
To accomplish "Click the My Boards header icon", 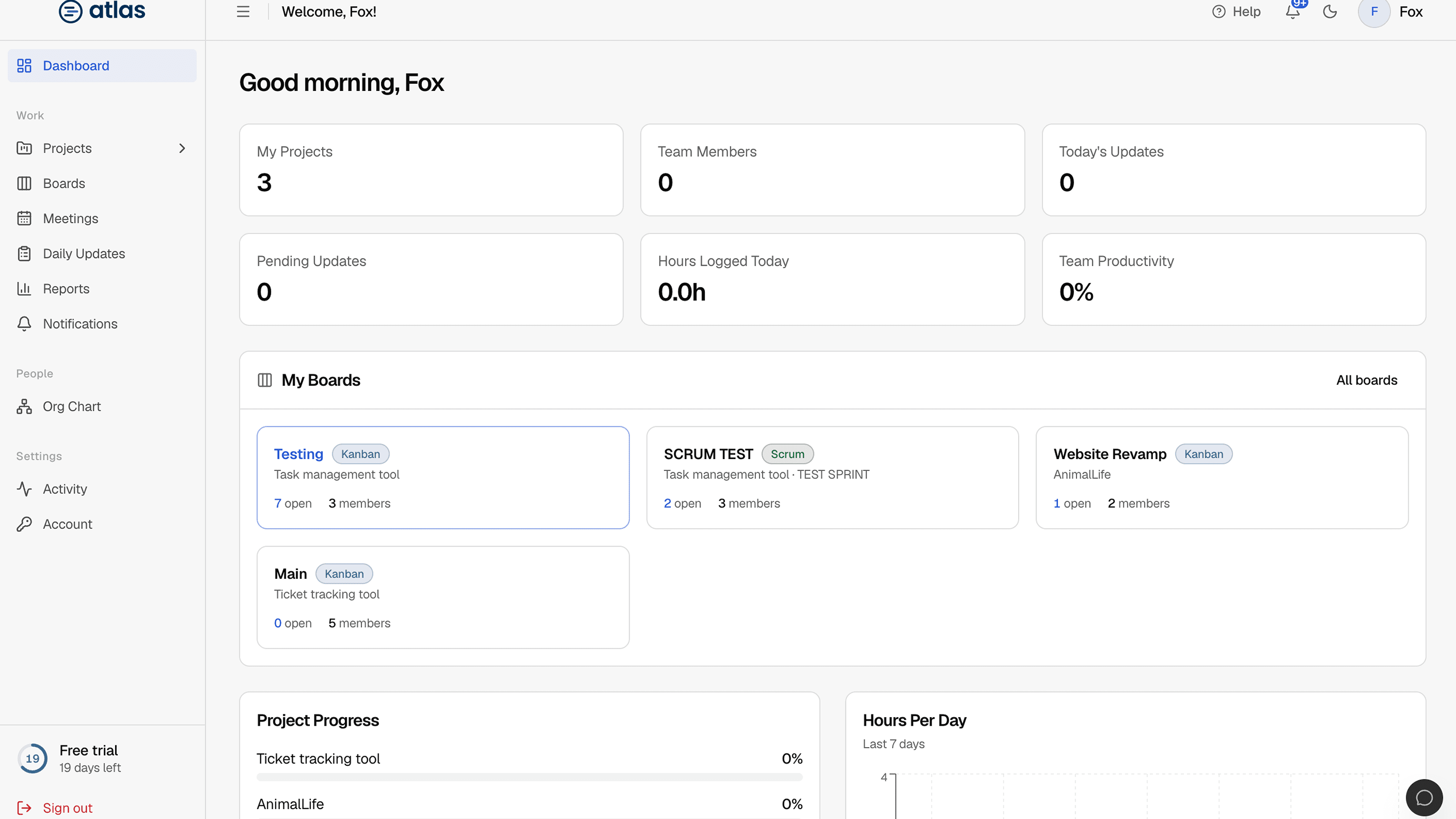I will [x=264, y=380].
